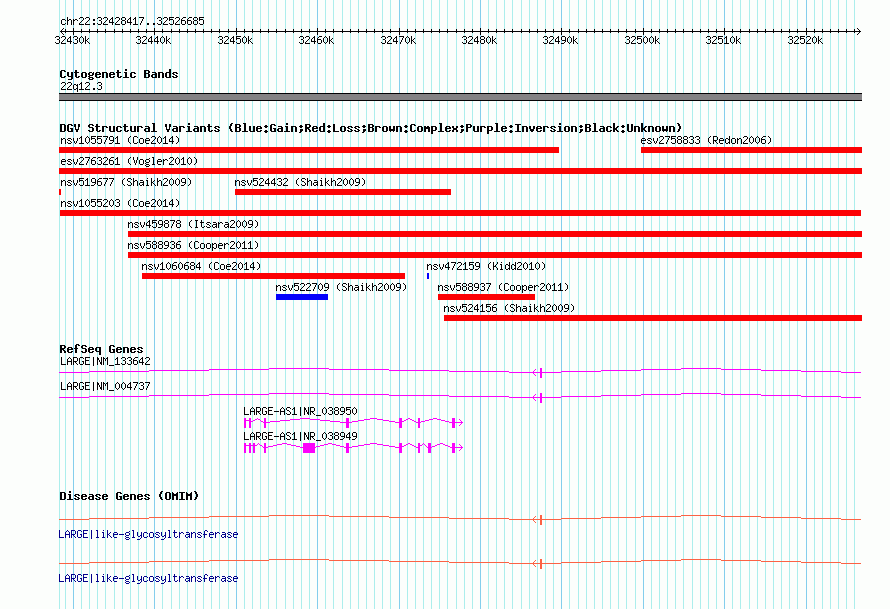
Task: Click the second orange OMIM gene track
Action: point(460,562)
